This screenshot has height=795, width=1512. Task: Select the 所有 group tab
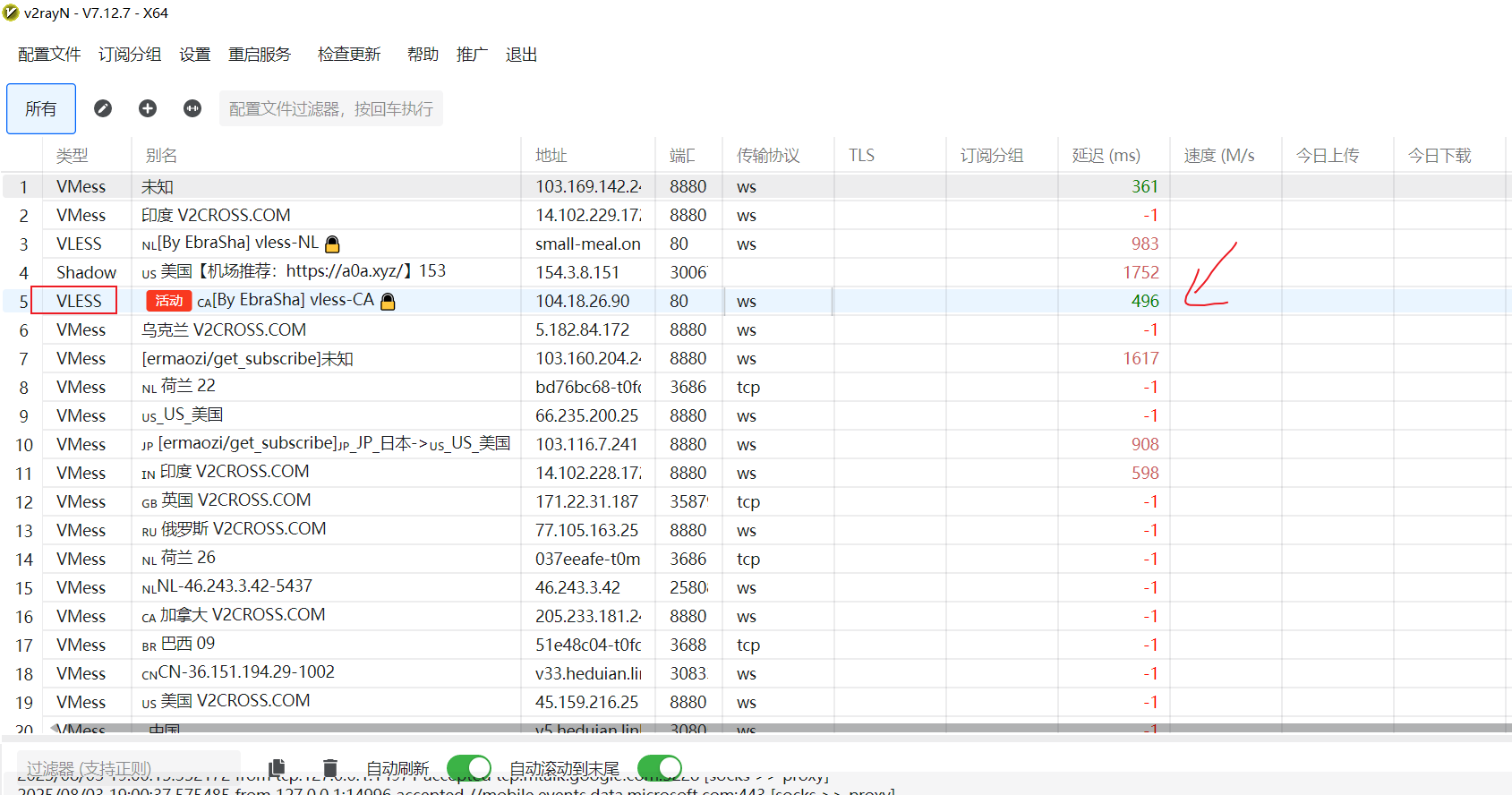click(x=41, y=108)
